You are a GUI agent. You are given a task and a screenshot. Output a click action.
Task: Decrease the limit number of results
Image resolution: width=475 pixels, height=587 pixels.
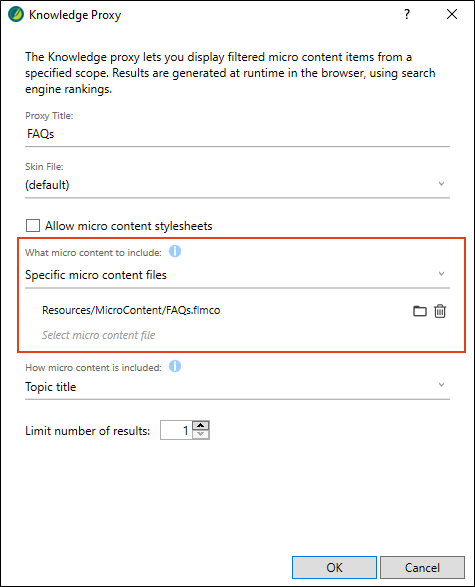coord(201,434)
